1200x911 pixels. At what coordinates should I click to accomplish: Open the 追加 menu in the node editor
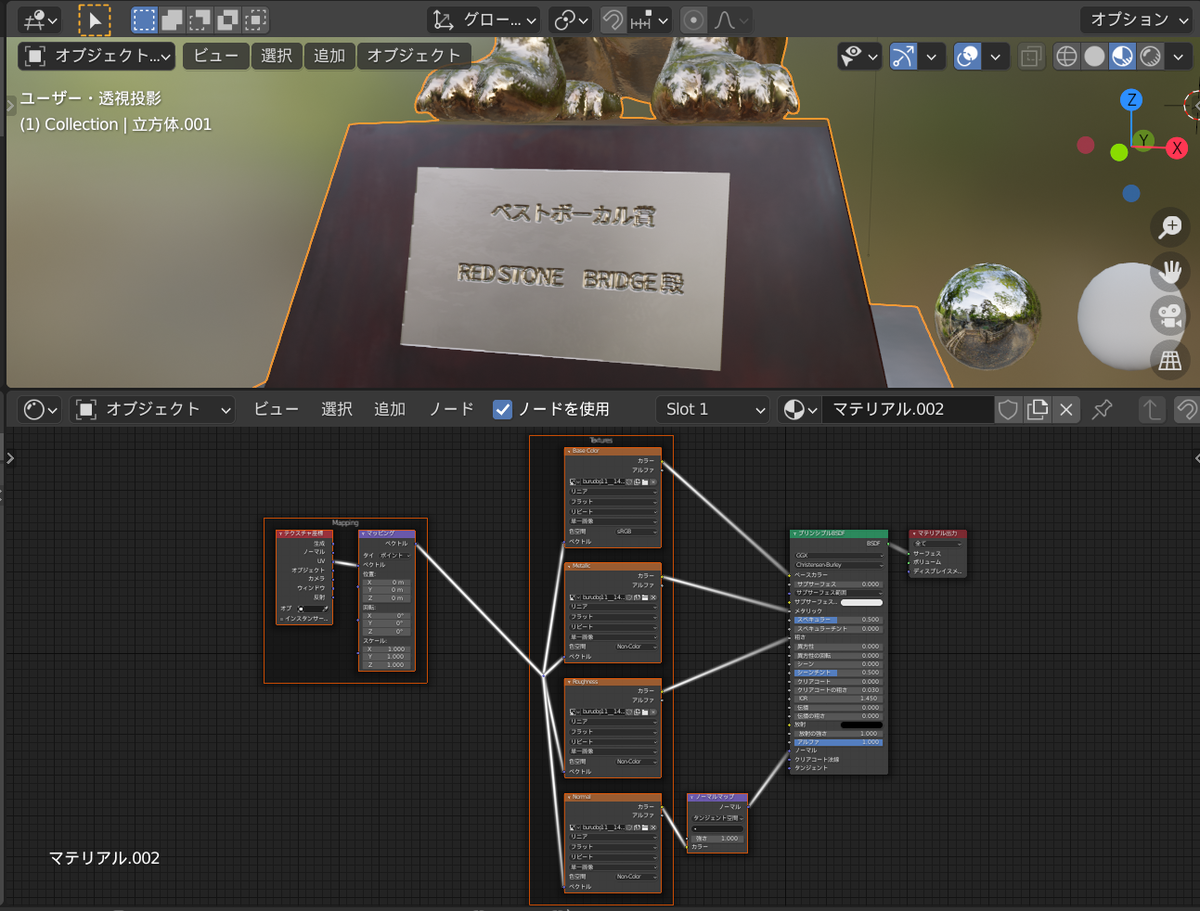[x=390, y=409]
